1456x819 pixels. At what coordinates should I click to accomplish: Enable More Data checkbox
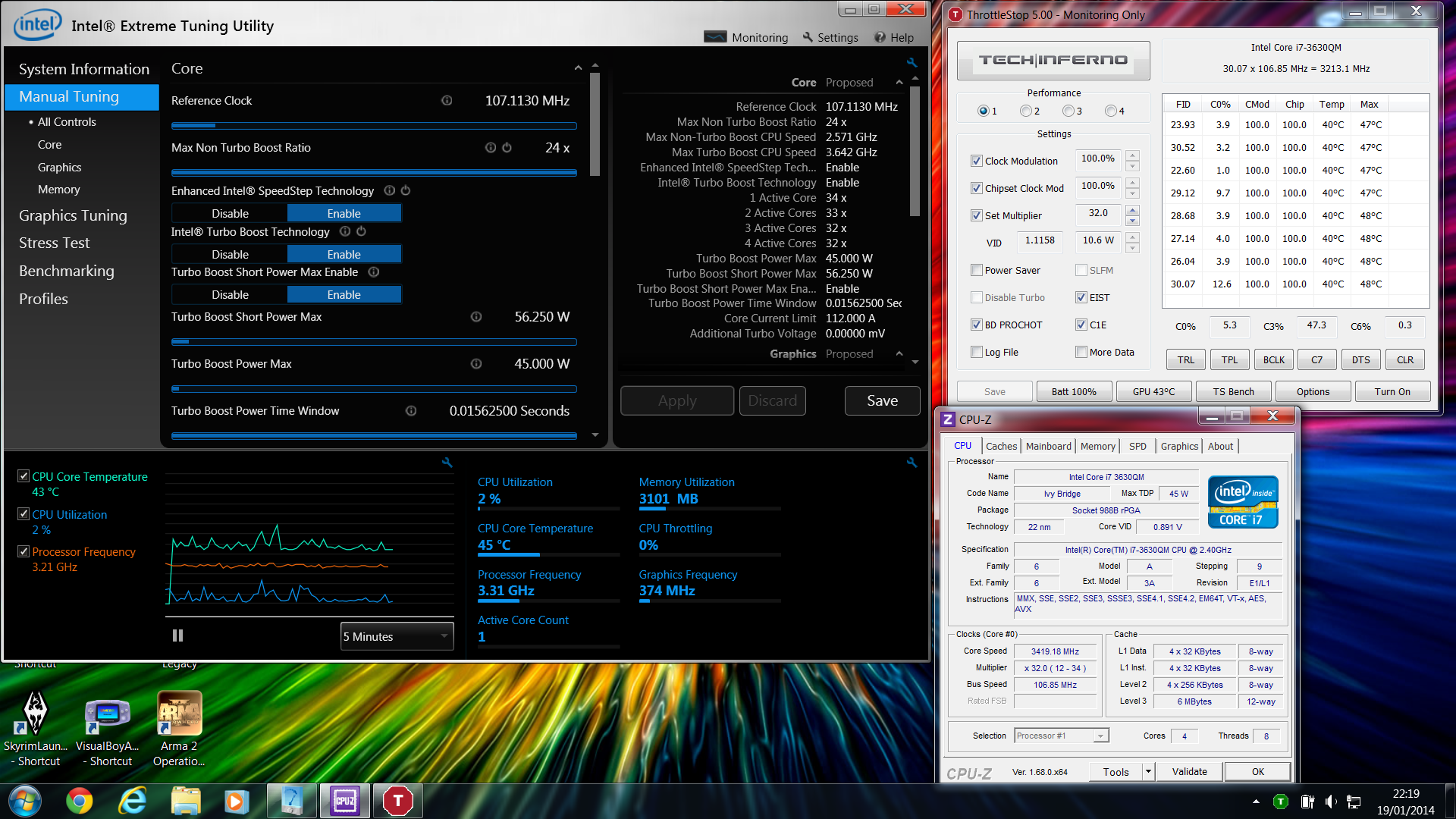coord(1081,352)
